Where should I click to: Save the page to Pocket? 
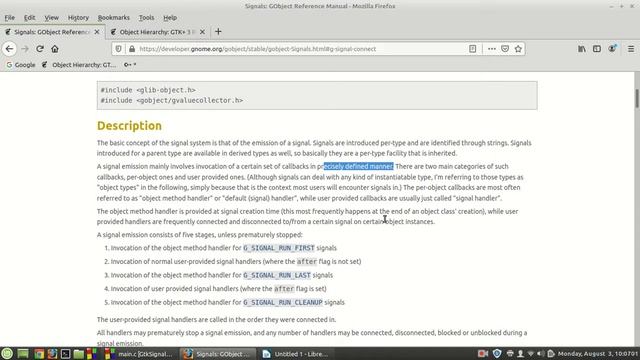point(505,49)
